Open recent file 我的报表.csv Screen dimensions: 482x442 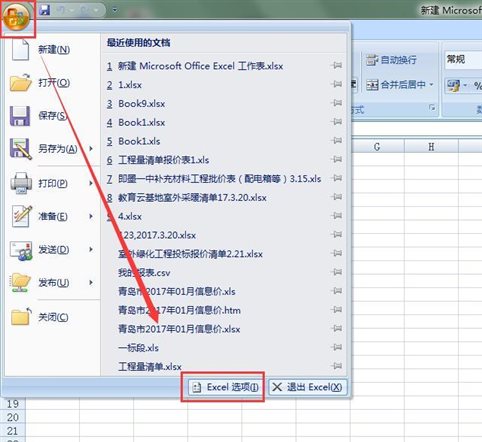pyautogui.click(x=144, y=273)
